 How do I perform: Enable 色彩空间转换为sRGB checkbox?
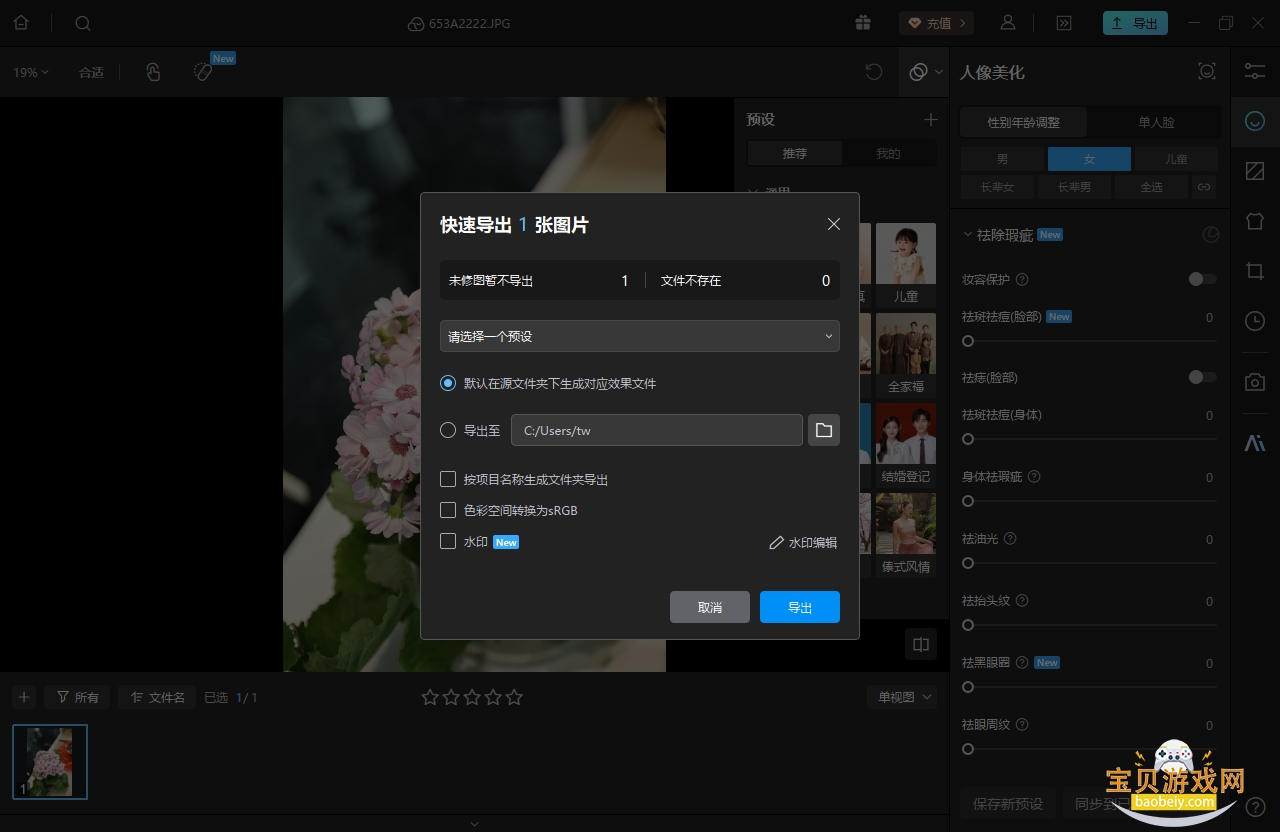point(448,510)
